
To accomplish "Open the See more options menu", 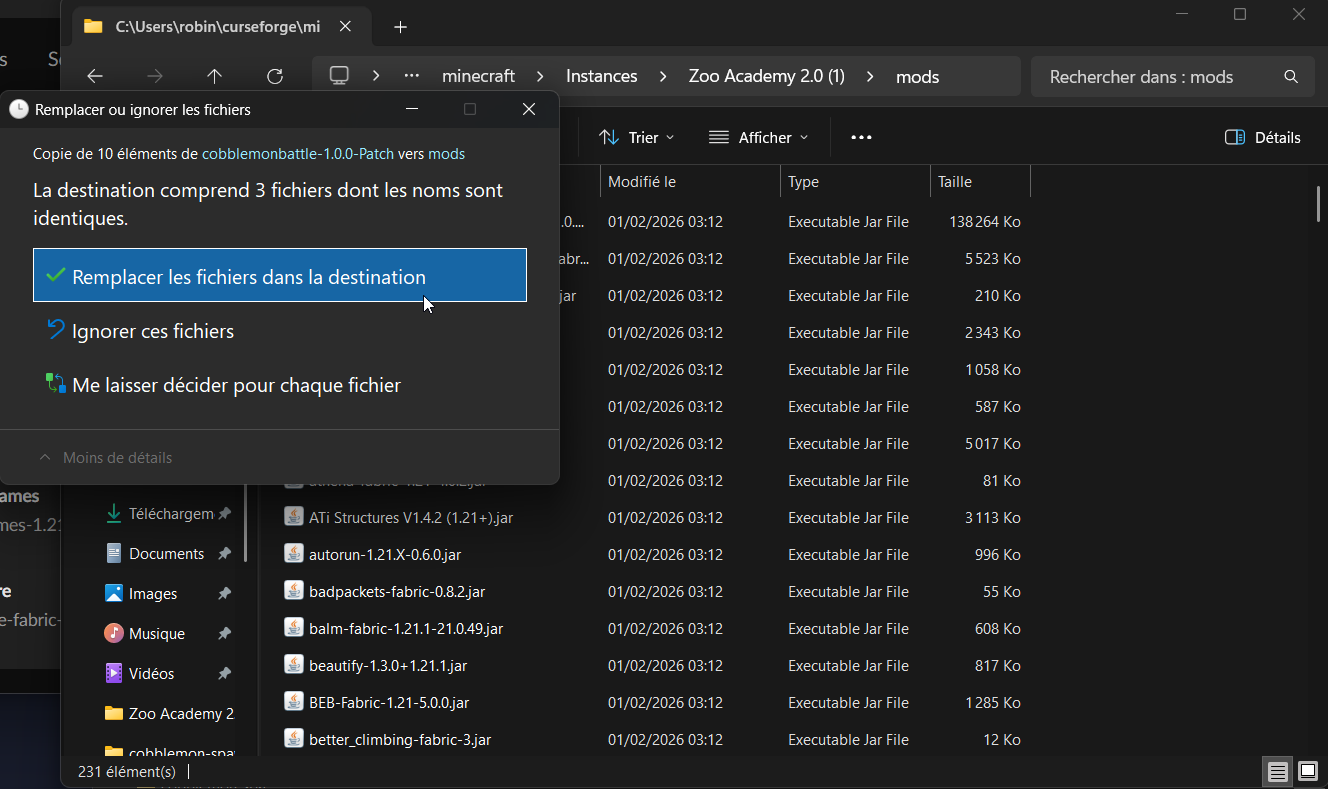I will coord(861,138).
